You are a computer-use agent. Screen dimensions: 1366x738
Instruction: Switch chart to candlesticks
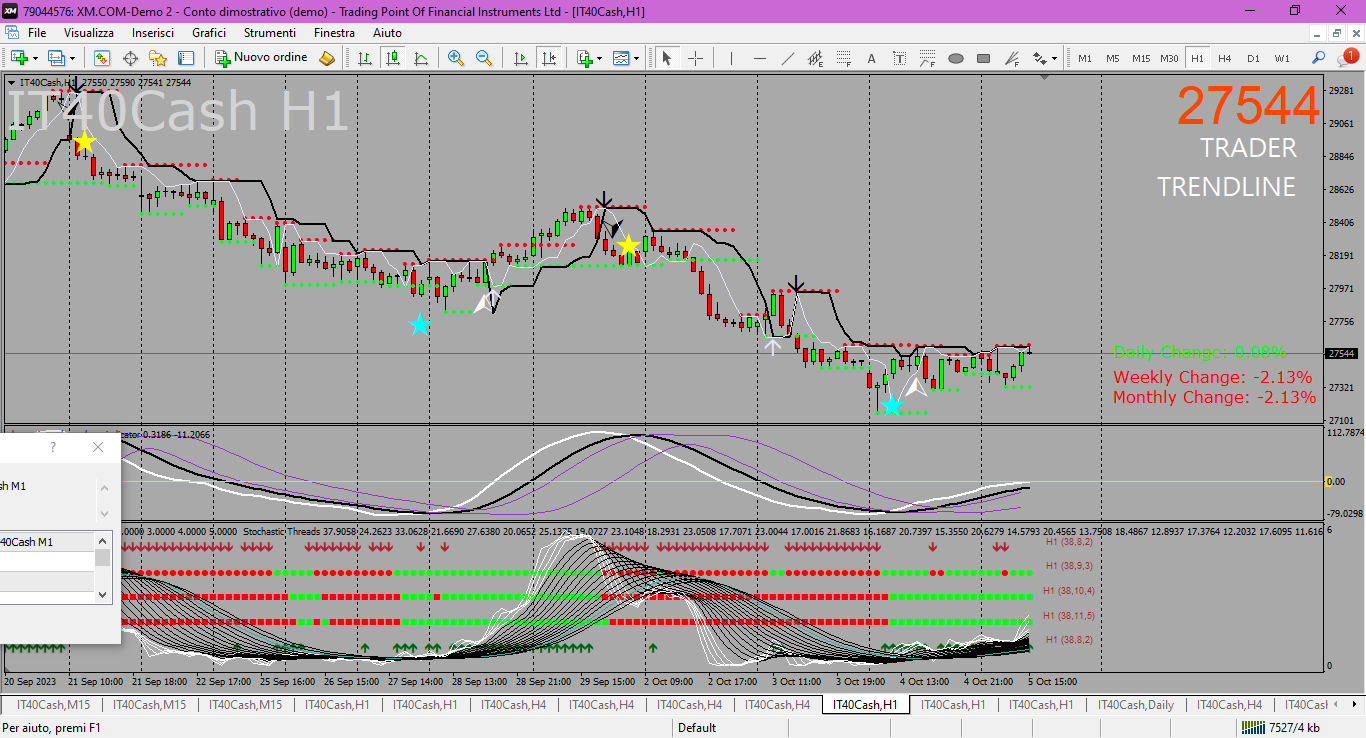pyautogui.click(x=393, y=58)
